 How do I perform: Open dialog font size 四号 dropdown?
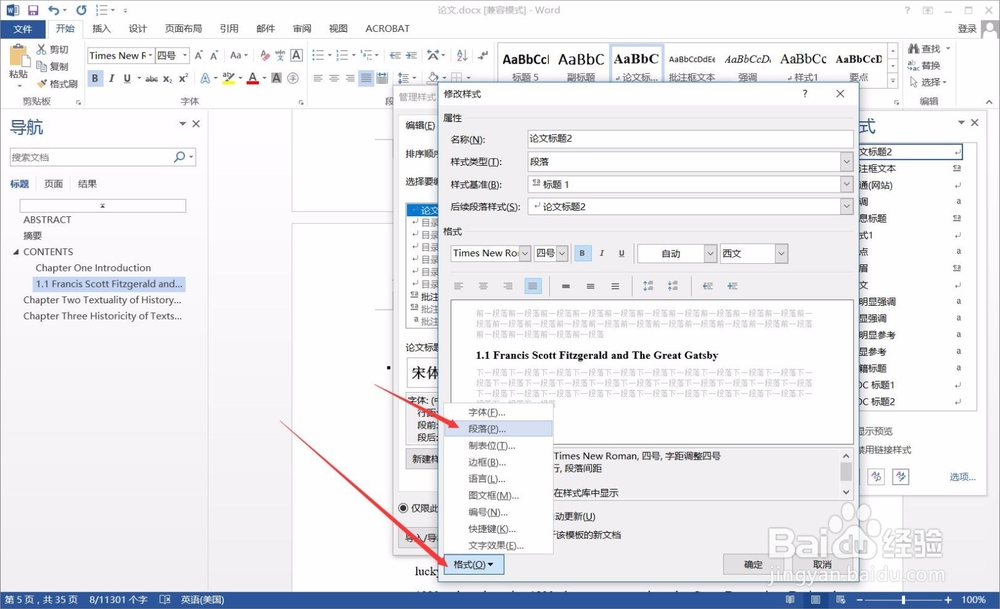[x=562, y=253]
